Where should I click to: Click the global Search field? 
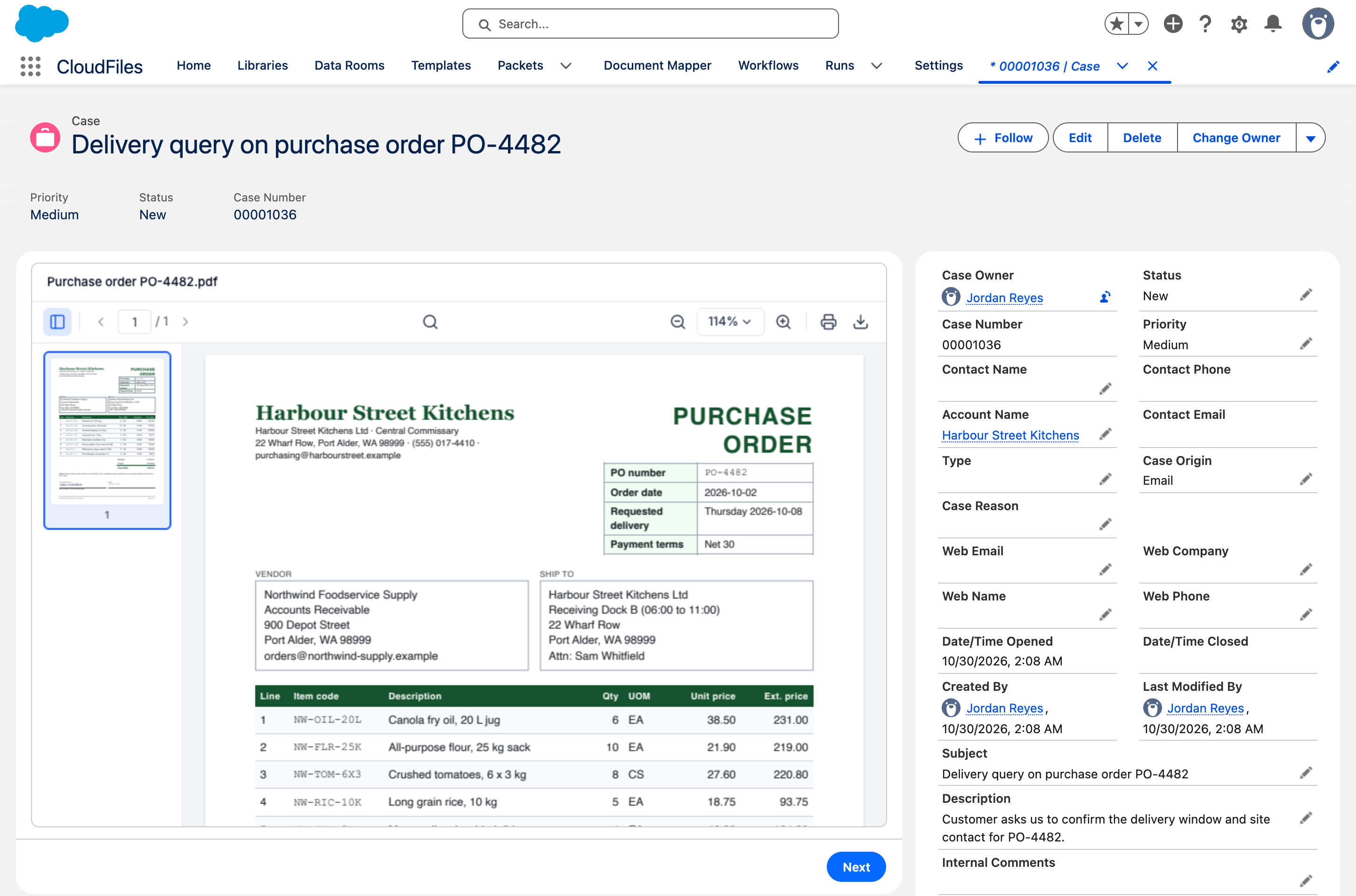650,24
